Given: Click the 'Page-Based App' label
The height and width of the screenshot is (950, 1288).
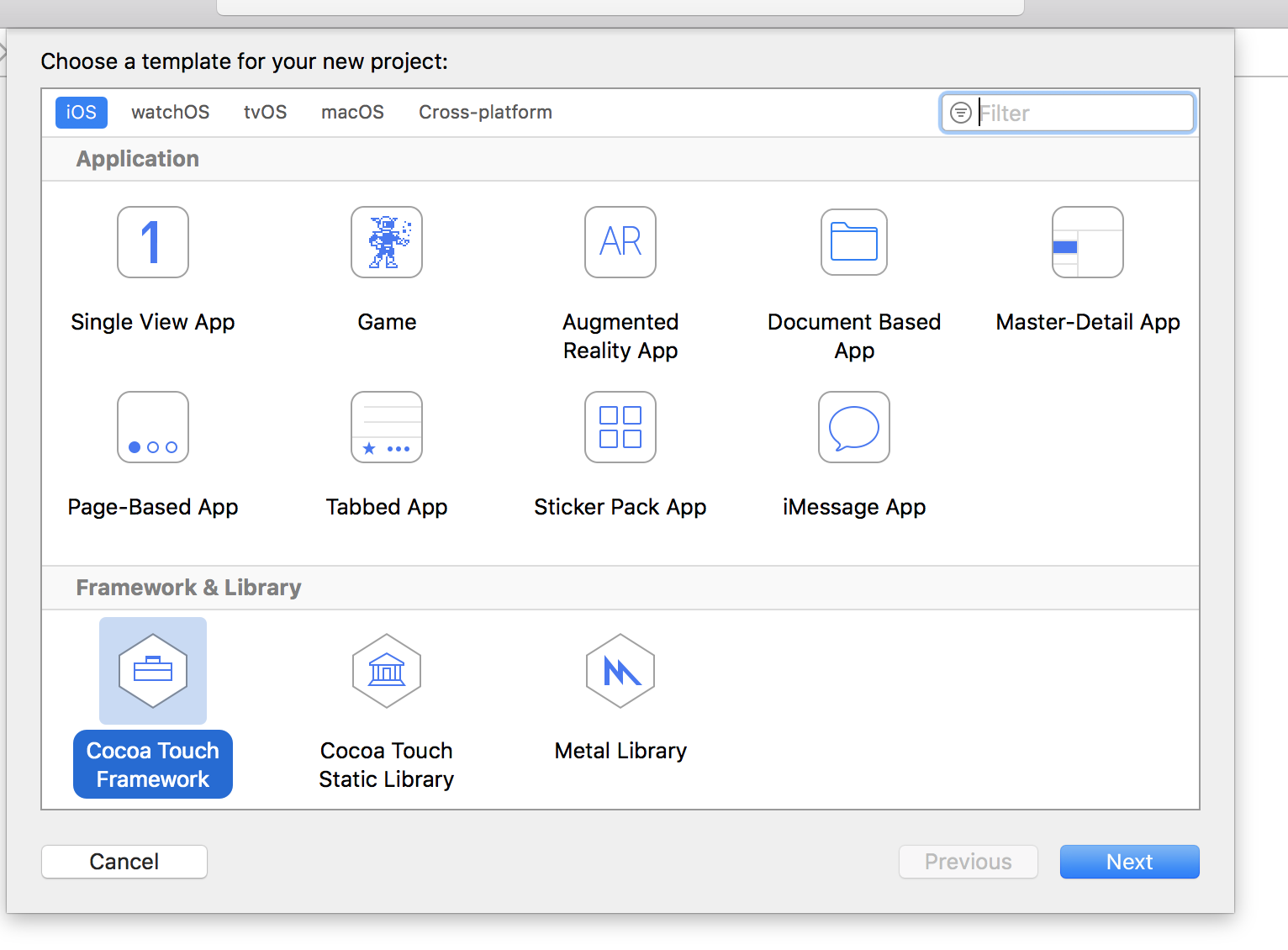Looking at the screenshot, I should pos(153,507).
